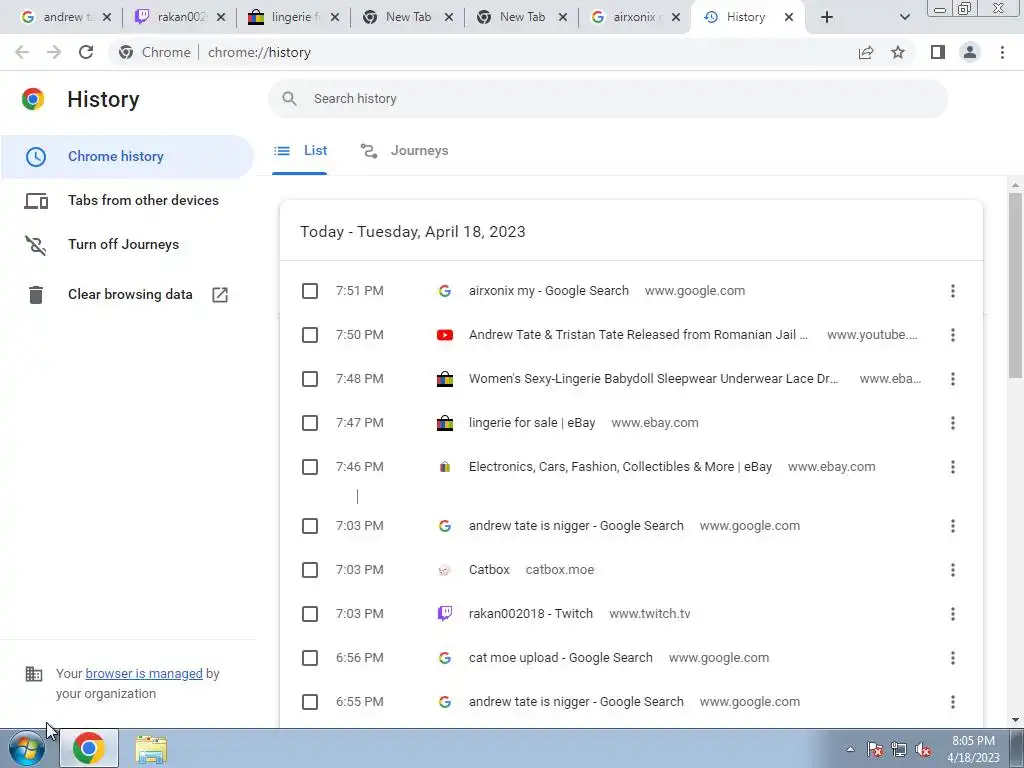Screen dimensions: 1024x768
Task: Open the airxonix my - Google Search entry
Action: (549, 291)
